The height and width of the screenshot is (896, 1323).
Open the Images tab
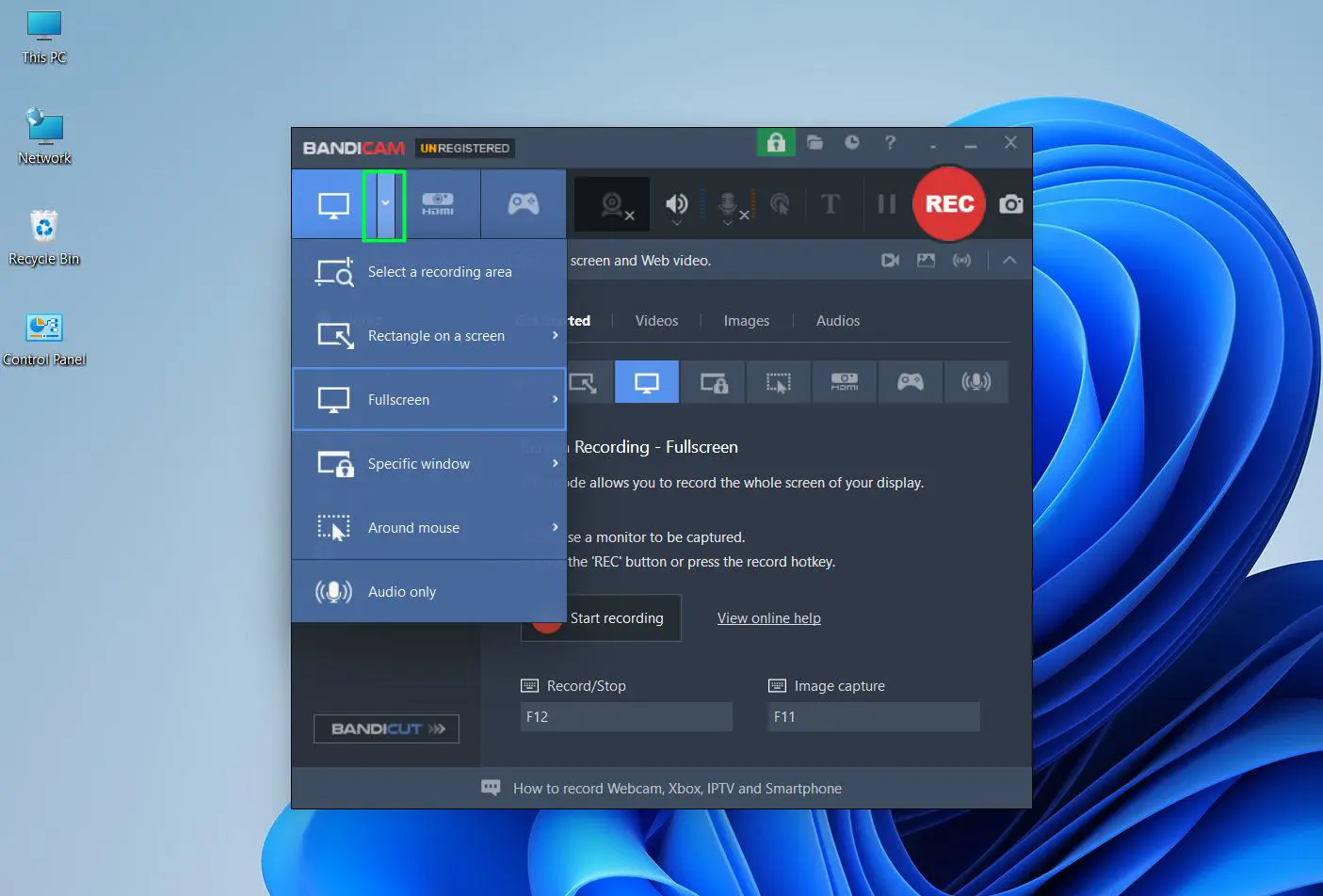746,320
